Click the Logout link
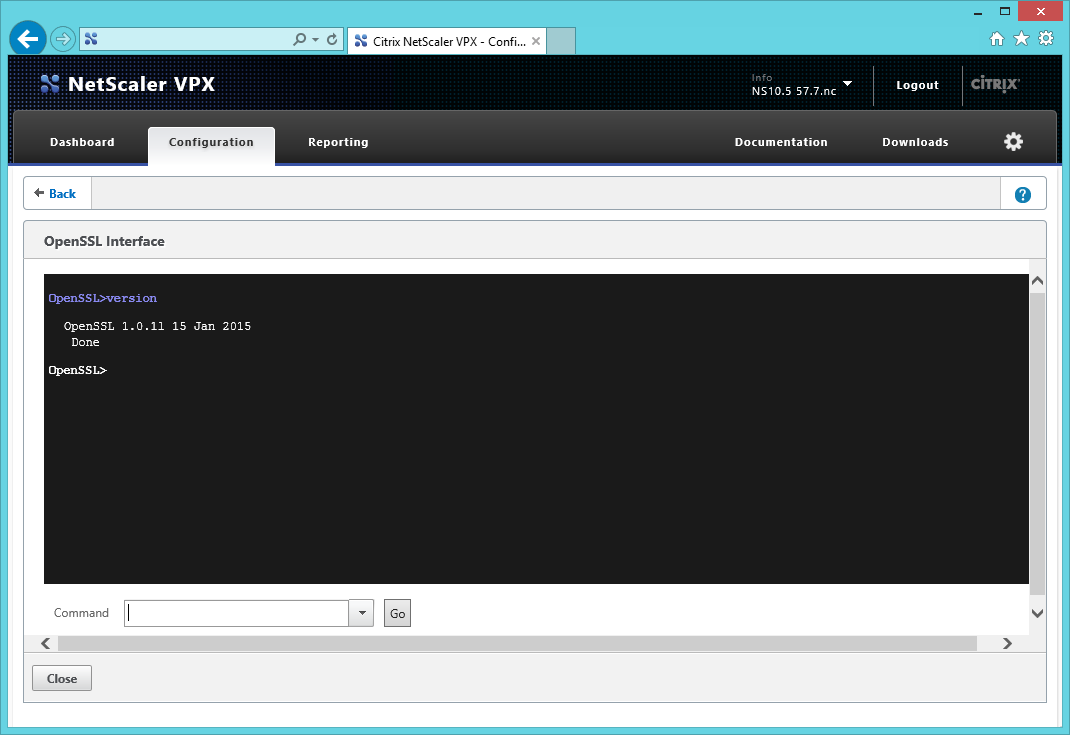The image size is (1070, 735). 917,85
